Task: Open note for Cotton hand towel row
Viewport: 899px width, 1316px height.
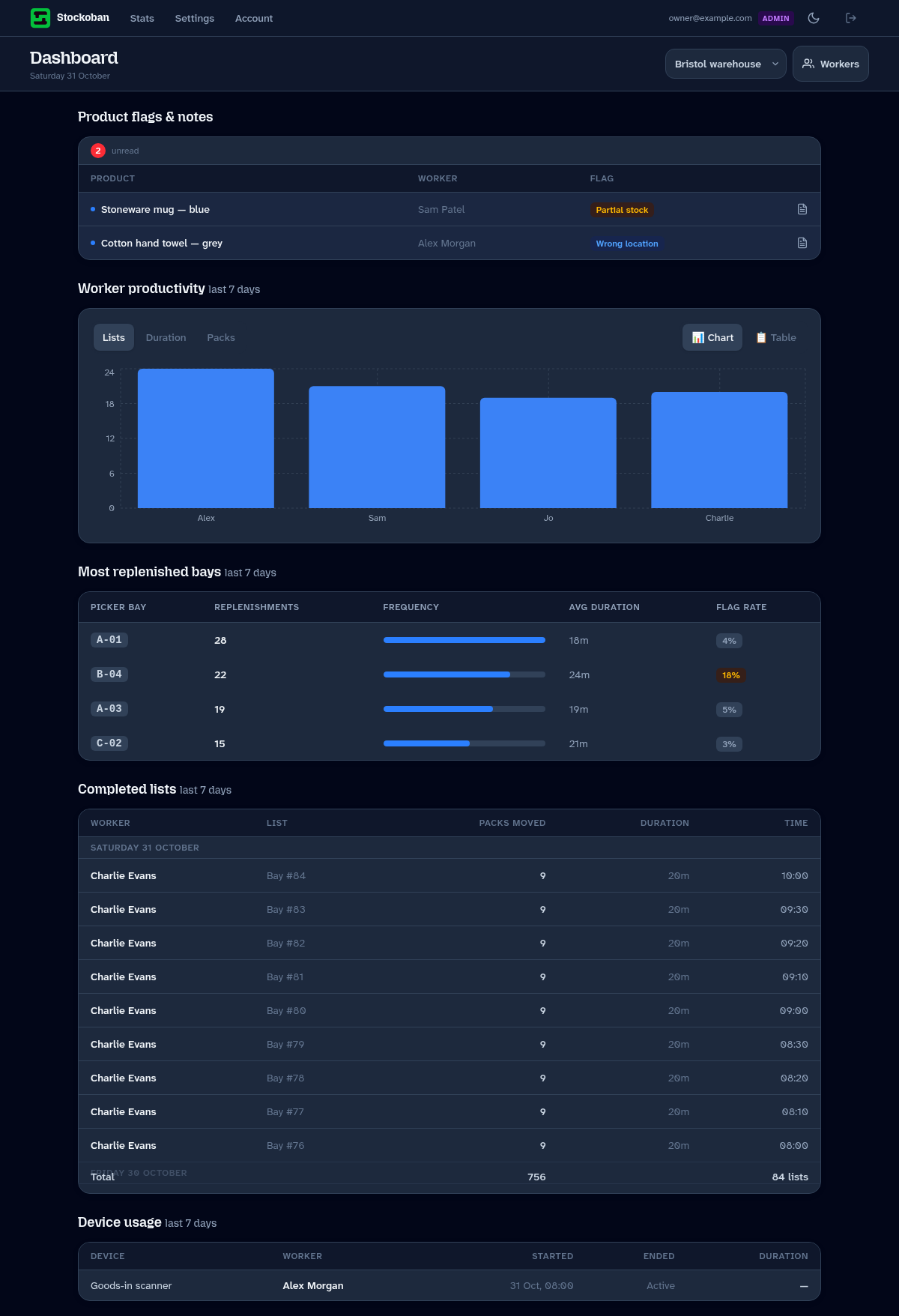Action: [802, 243]
